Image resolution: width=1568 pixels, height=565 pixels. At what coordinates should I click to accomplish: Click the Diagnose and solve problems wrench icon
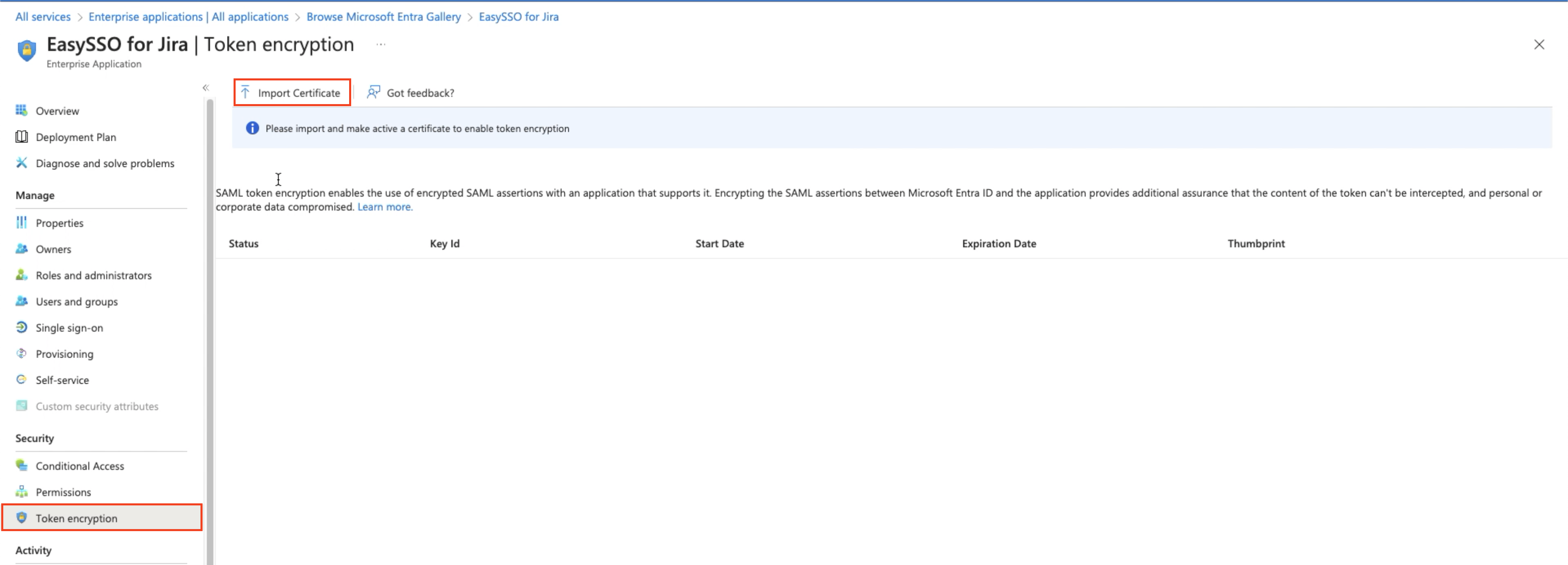pyautogui.click(x=21, y=162)
